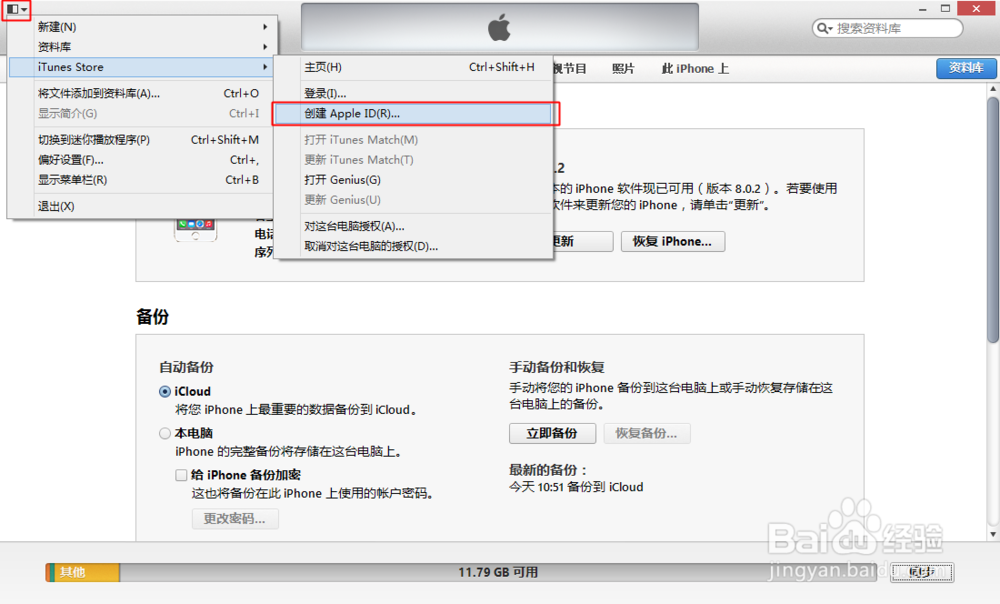Choose 登录(I)... in the submenu
This screenshot has height=604, width=1000.
tap(415, 93)
